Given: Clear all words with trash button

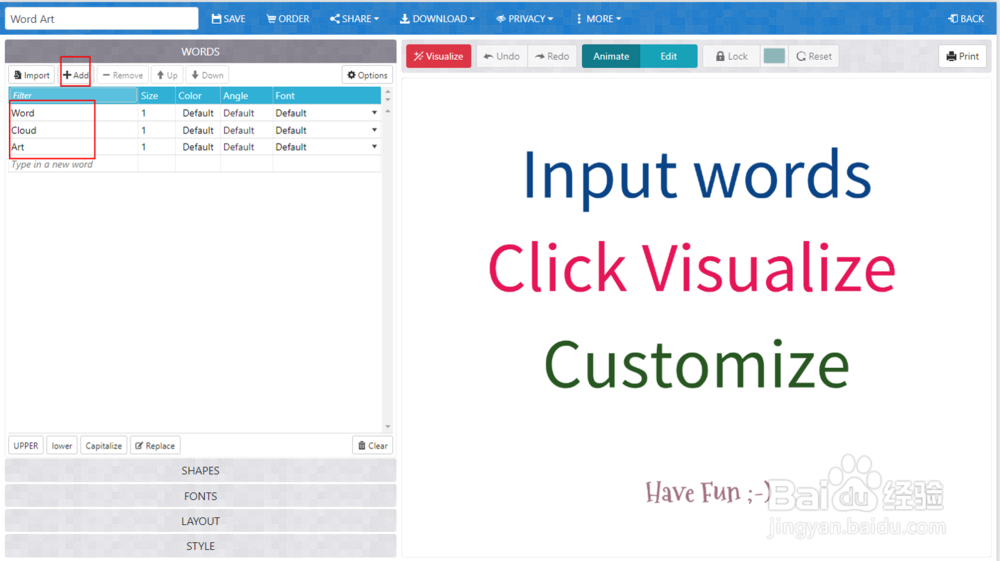Looking at the screenshot, I should (372, 446).
